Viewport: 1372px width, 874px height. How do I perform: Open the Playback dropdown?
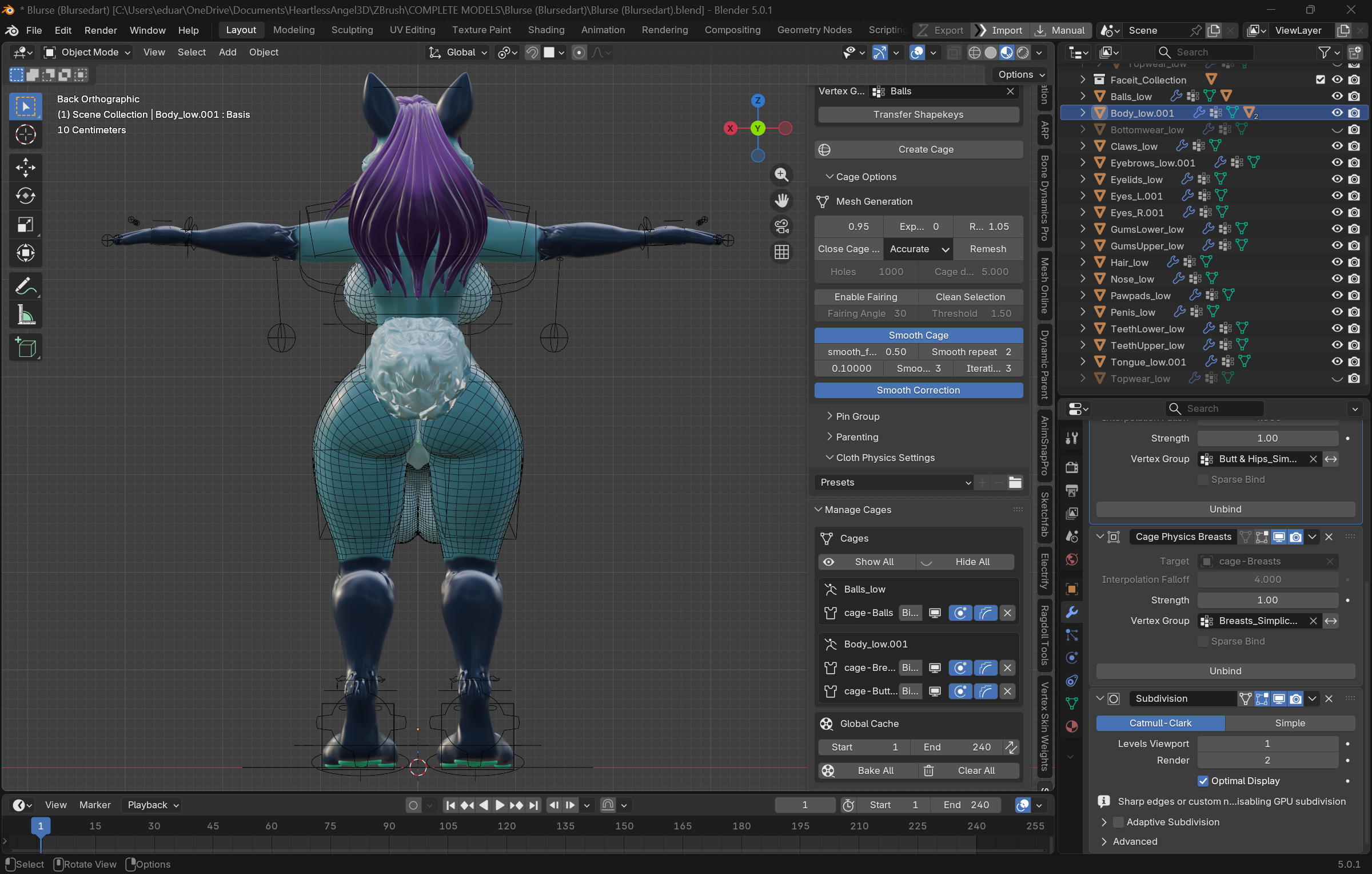[x=152, y=805]
